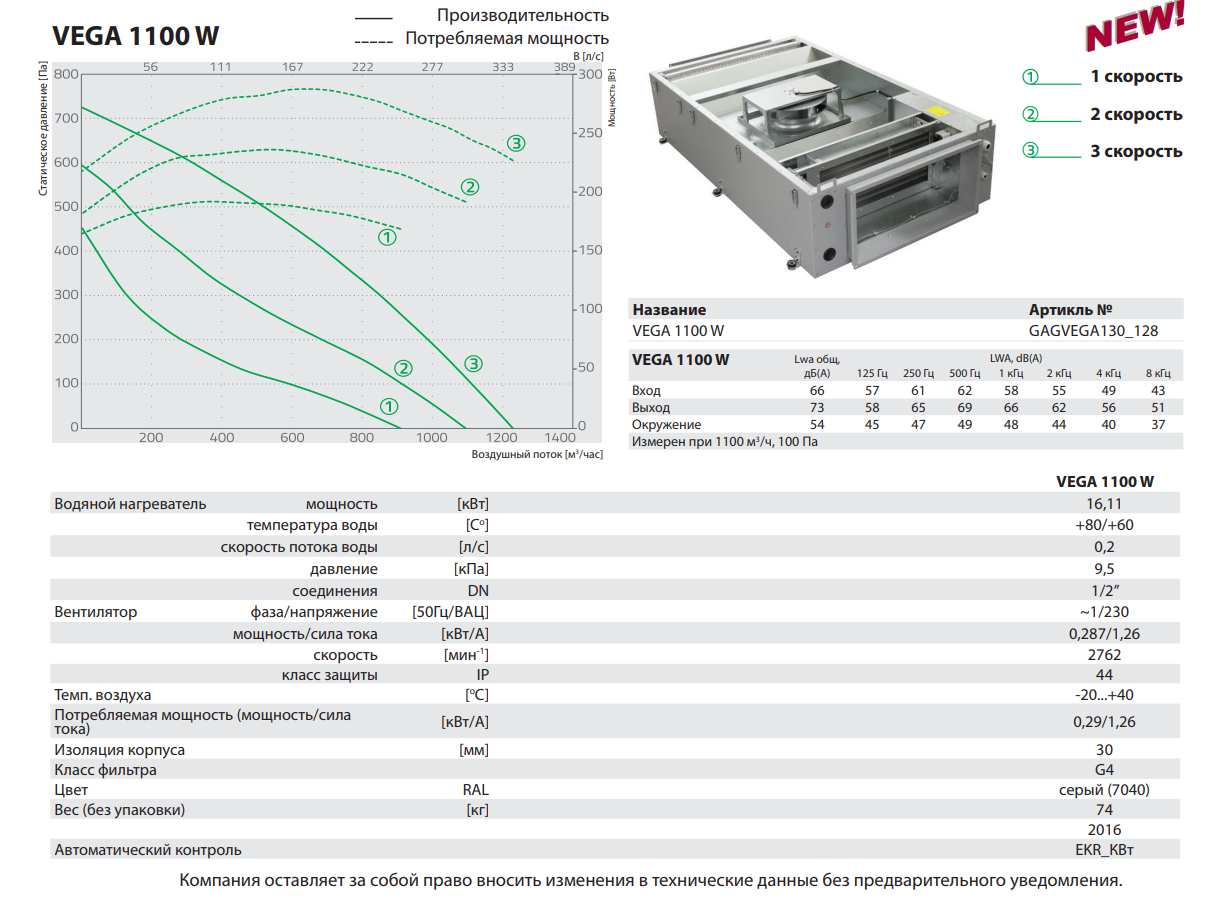Viewport: 1214px width, 906px height.
Task: Select the air temperature range "-20...+40"
Action: (1105, 695)
